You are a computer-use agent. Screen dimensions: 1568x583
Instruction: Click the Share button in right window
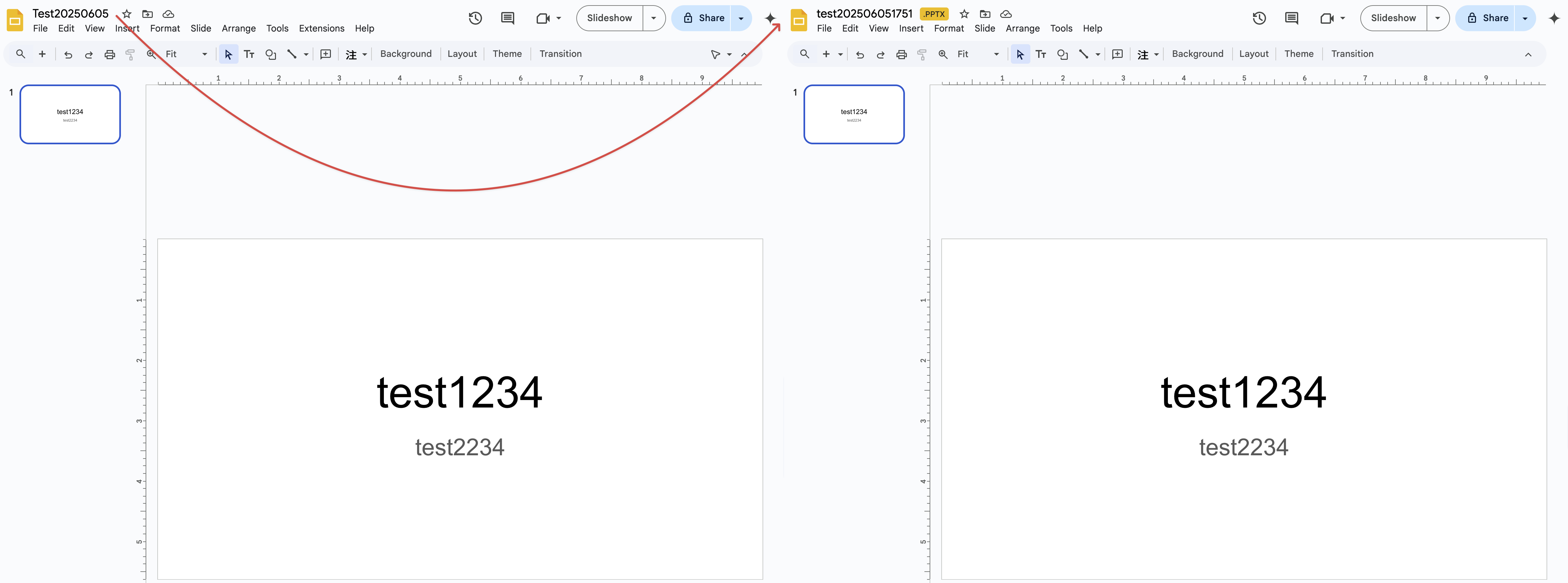coord(1487,18)
